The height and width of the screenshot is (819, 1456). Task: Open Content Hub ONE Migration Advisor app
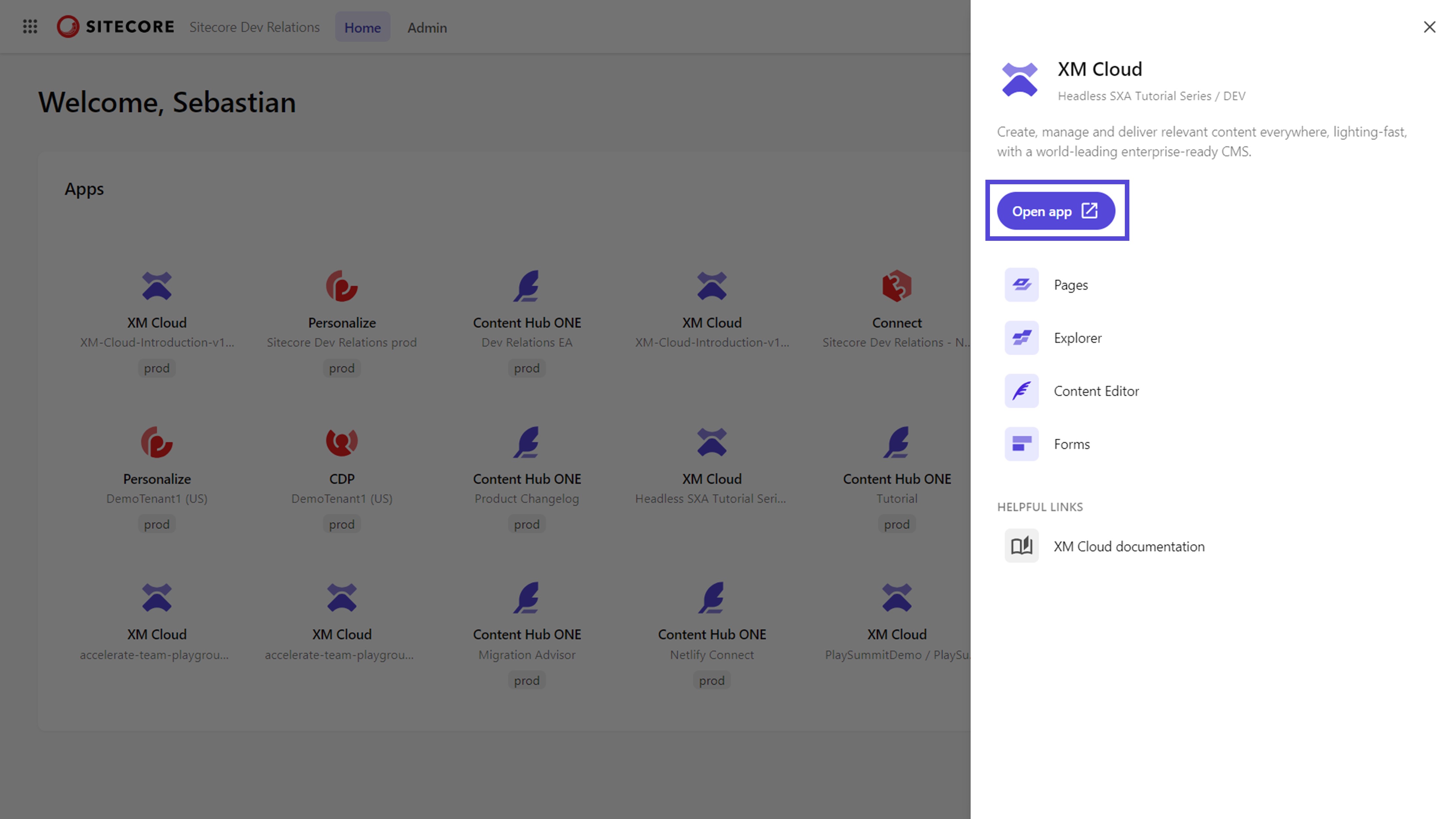(x=526, y=598)
